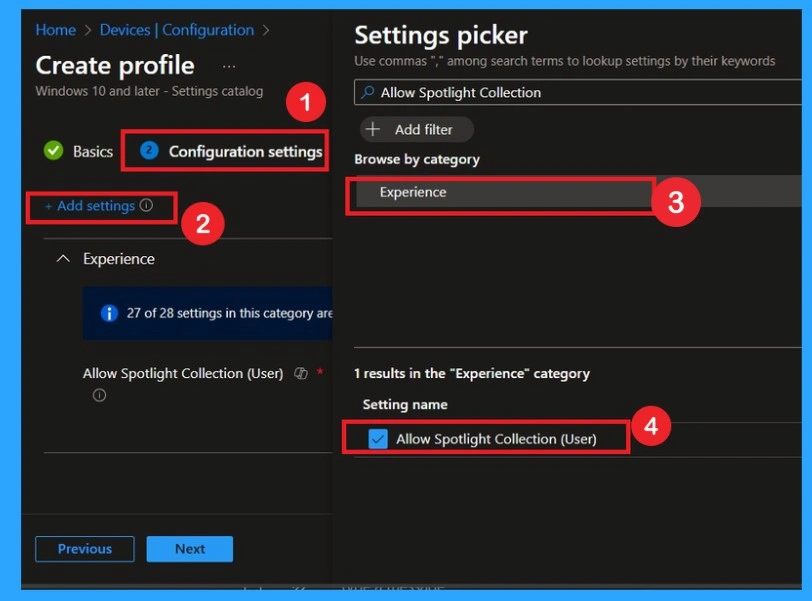812x601 pixels.
Task: Click Add filter to add a settings filter
Action: pos(416,129)
